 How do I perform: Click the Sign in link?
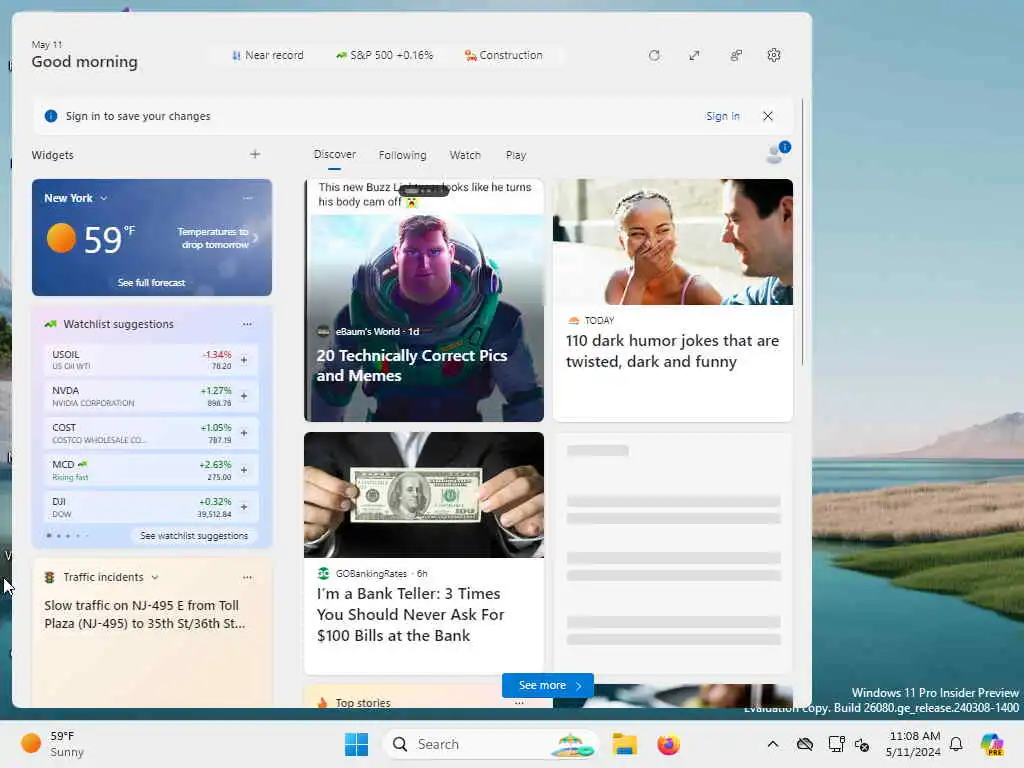[x=722, y=116]
